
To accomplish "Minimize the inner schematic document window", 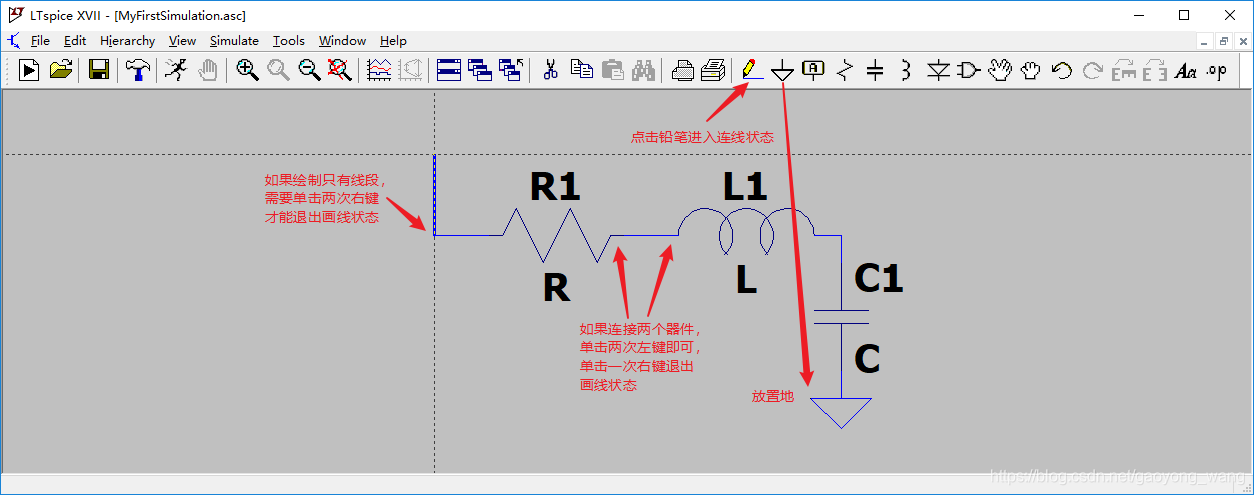I will [1205, 41].
